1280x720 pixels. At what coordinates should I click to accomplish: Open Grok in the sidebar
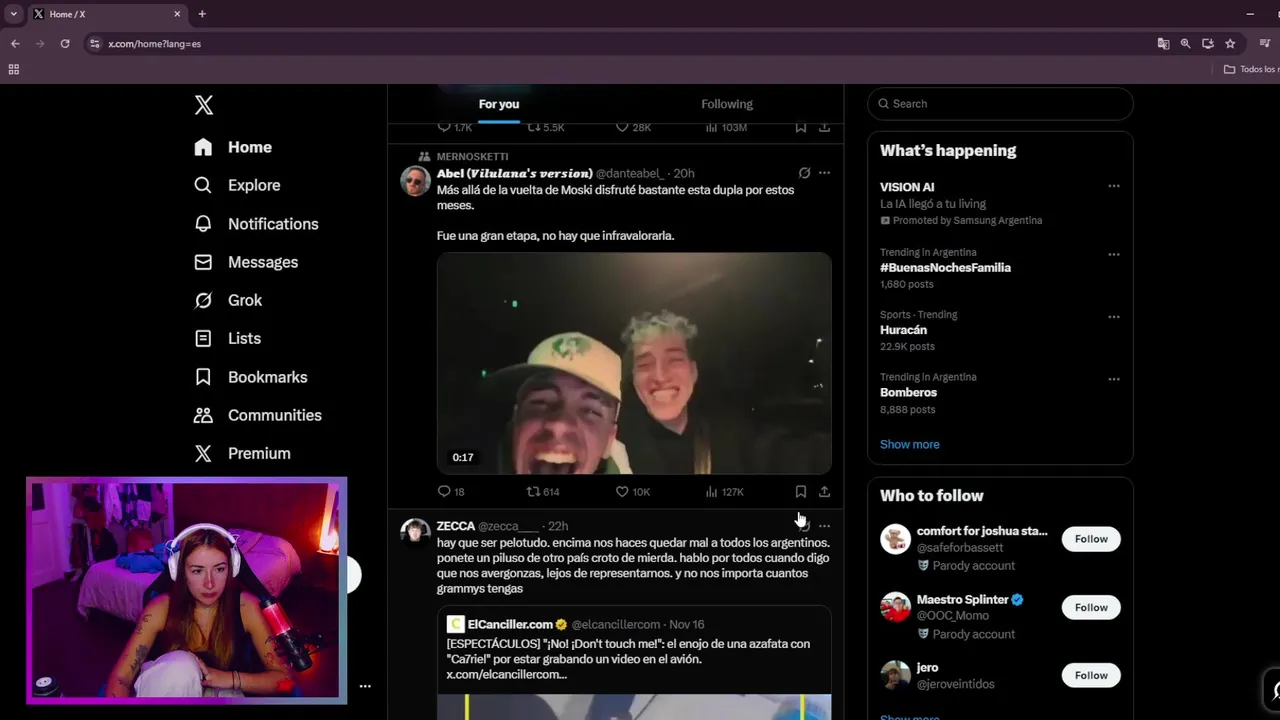229,300
